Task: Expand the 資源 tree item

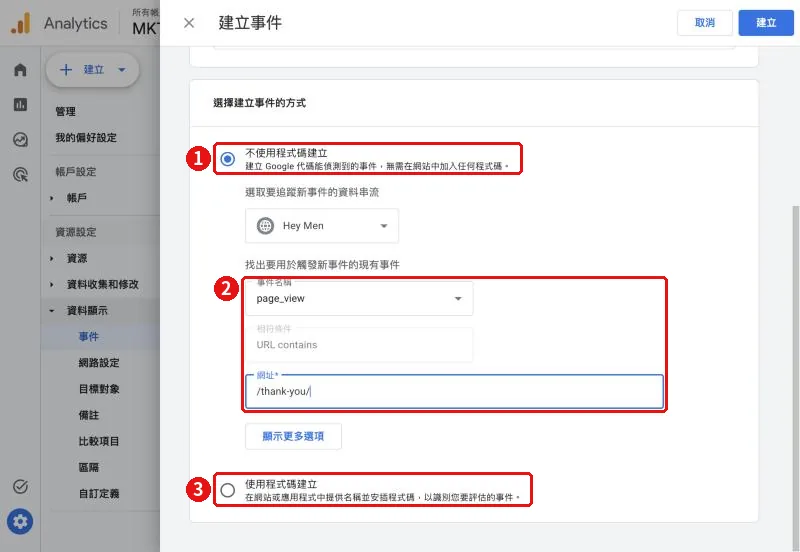Action: click(52, 259)
